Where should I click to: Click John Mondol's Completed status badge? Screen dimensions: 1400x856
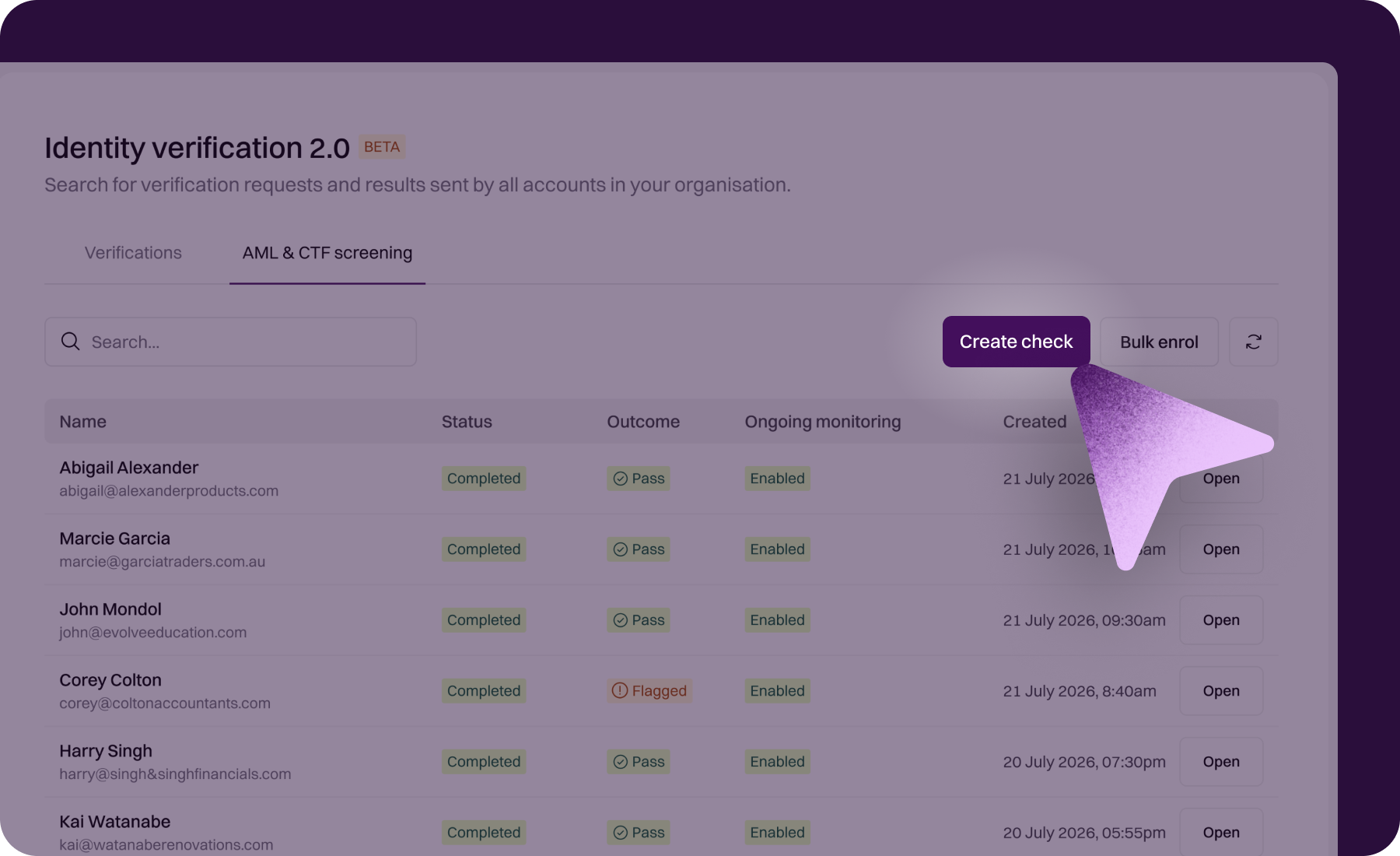pos(484,620)
